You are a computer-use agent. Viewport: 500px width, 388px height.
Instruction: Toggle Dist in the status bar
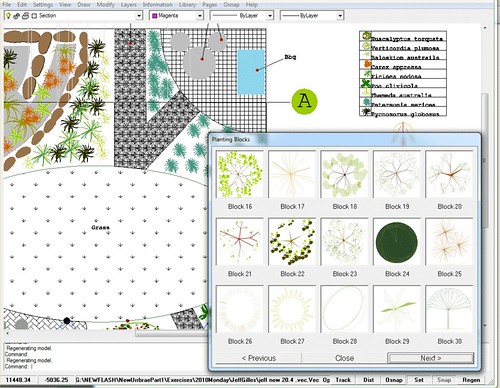[x=368, y=380]
